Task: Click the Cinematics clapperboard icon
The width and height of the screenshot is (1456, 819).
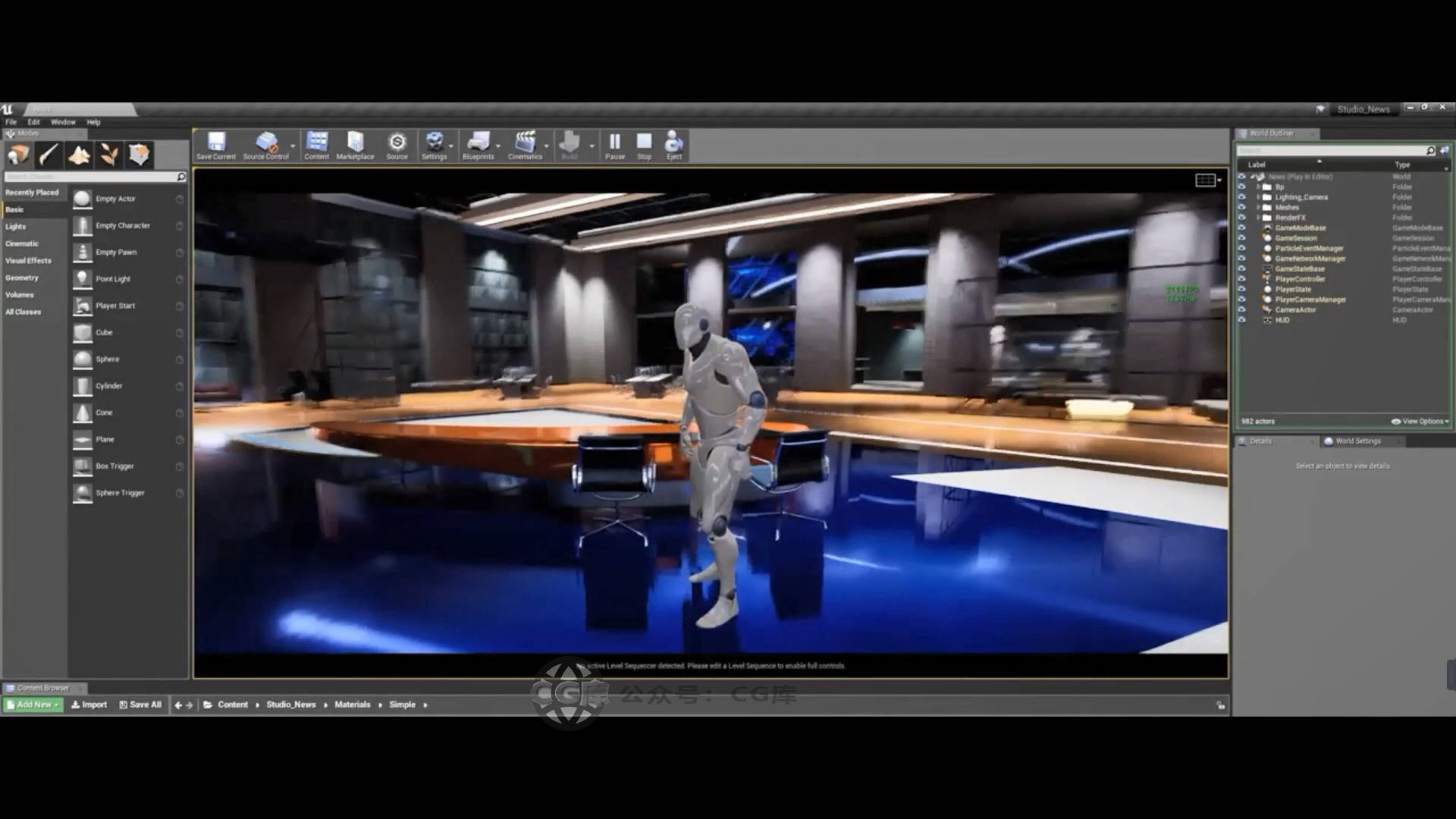Action: pyautogui.click(x=525, y=144)
